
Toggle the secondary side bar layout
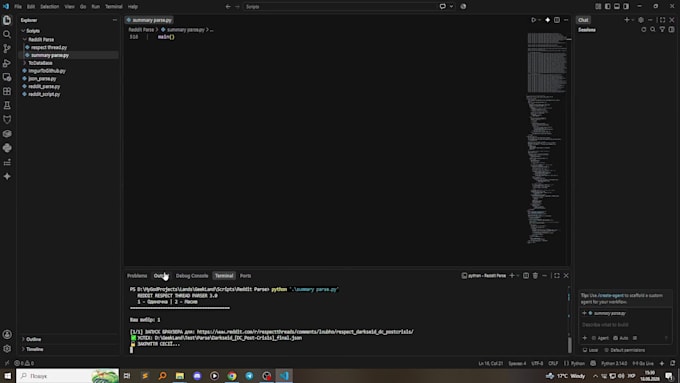point(626,7)
